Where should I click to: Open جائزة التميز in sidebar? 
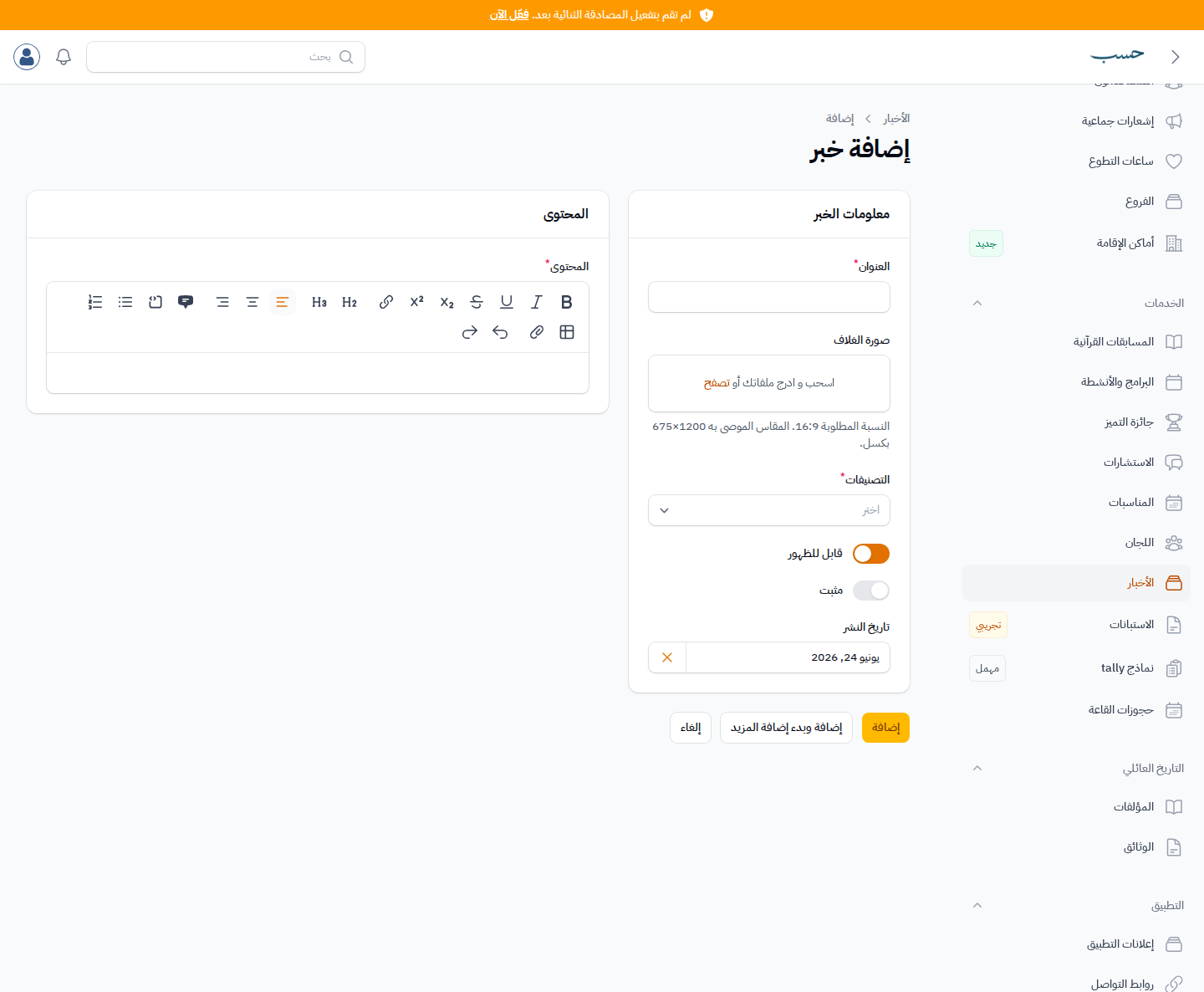click(1076, 422)
